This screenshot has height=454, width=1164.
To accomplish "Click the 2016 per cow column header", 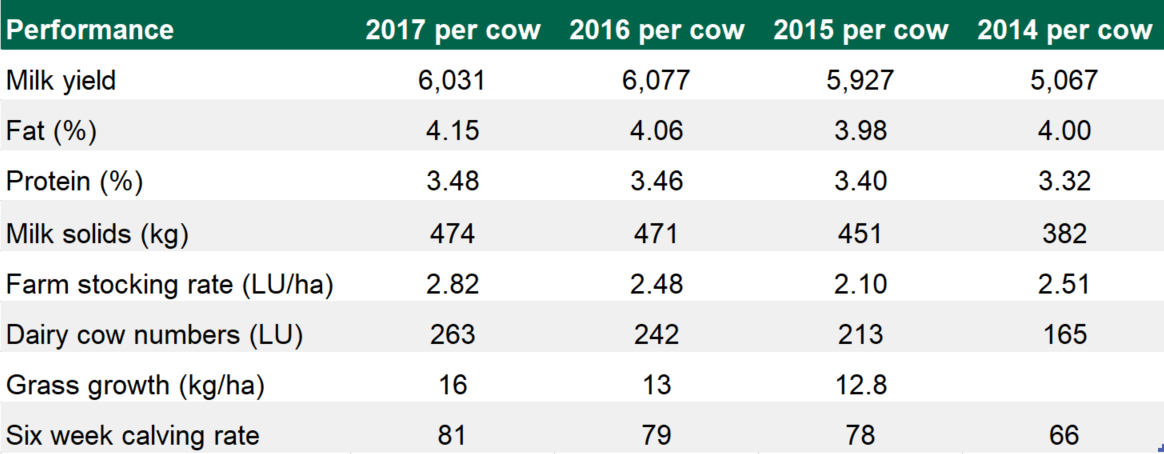I will click(x=657, y=30).
